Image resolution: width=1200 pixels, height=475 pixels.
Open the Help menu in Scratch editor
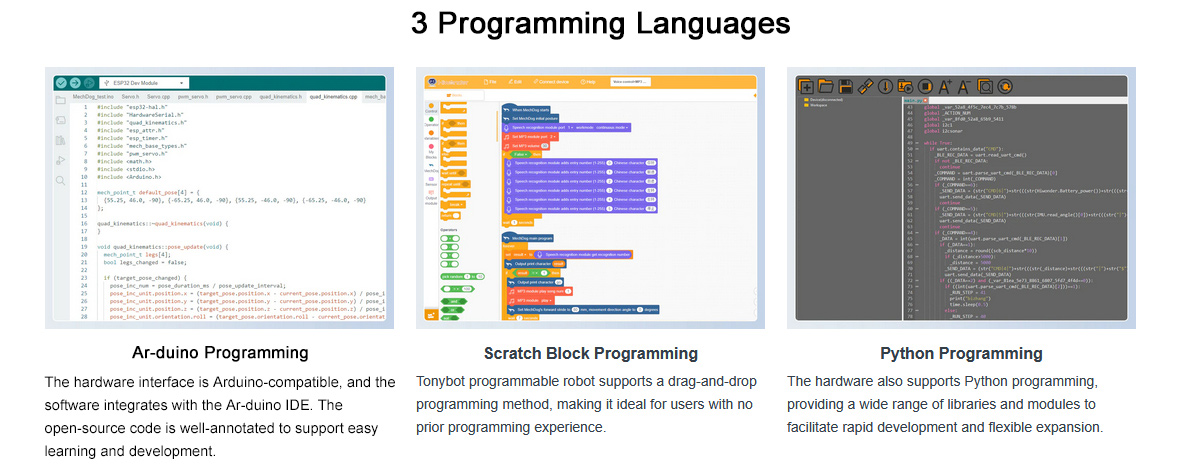pyautogui.click(x=588, y=81)
